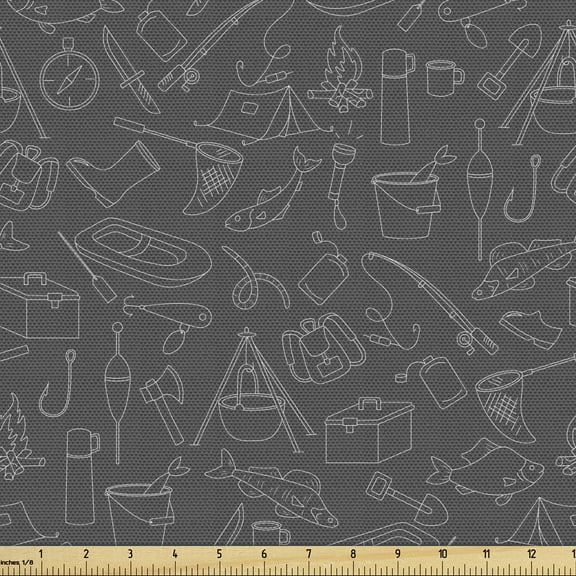Click the ruler number 9
Screen dimensions: 576x576
(x=397, y=554)
